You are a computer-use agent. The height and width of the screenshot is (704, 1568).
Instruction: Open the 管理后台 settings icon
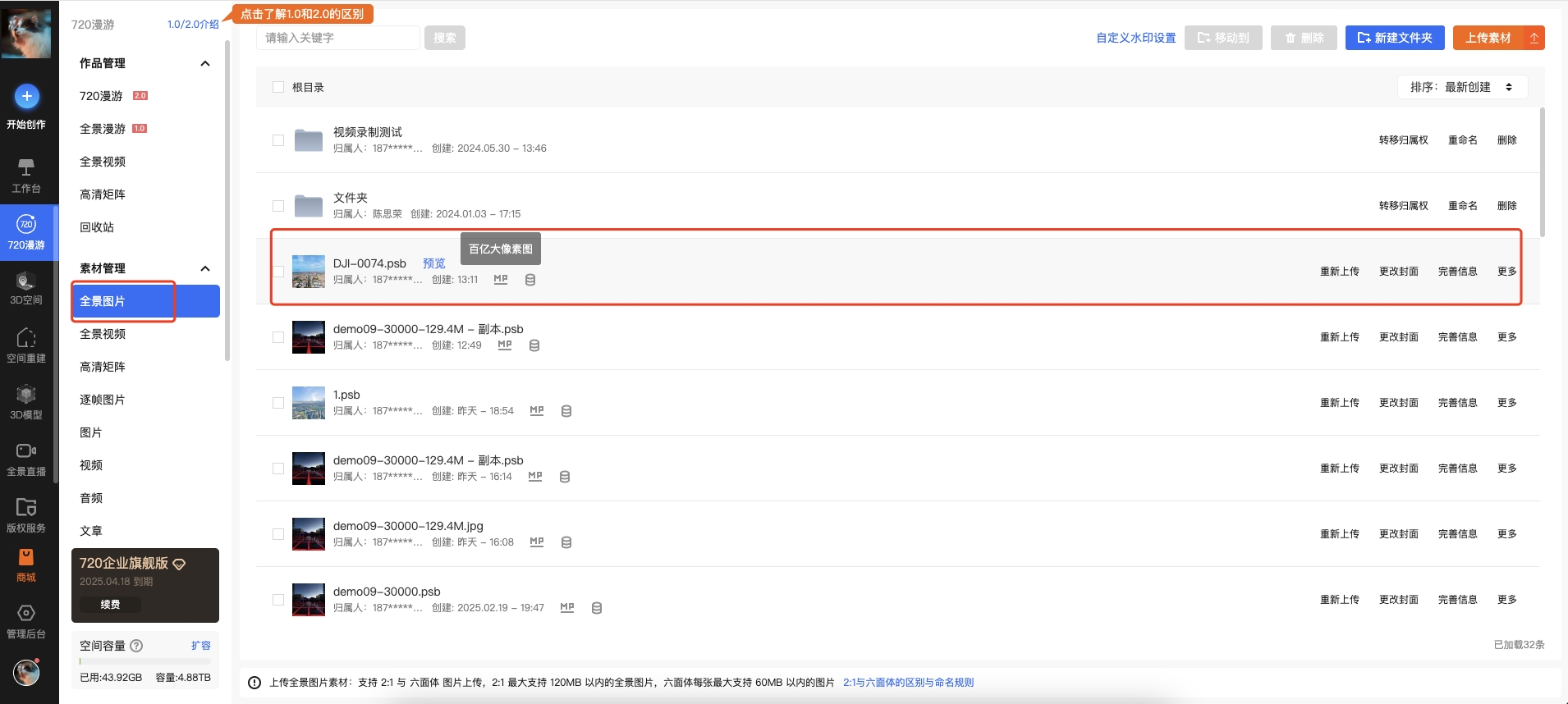(26, 614)
